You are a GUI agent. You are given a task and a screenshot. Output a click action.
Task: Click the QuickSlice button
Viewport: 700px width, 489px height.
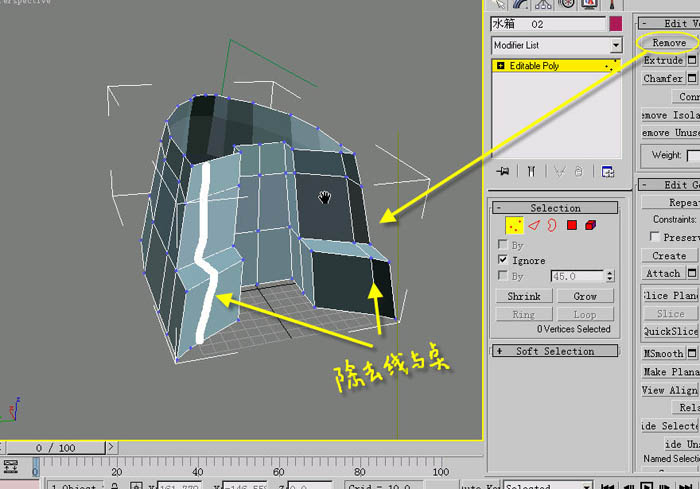click(x=670, y=331)
